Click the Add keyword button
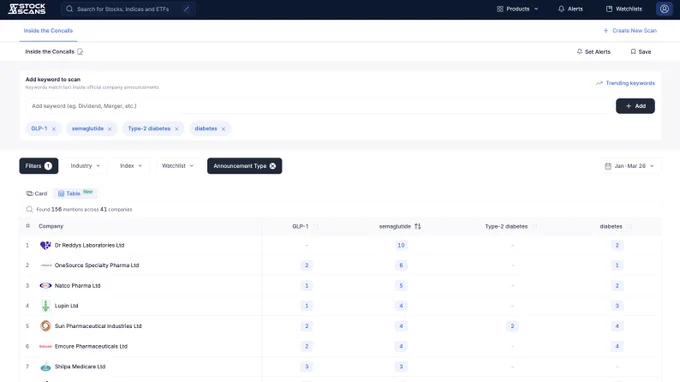Viewport: 680px width, 382px height. (x=635, y=106)
